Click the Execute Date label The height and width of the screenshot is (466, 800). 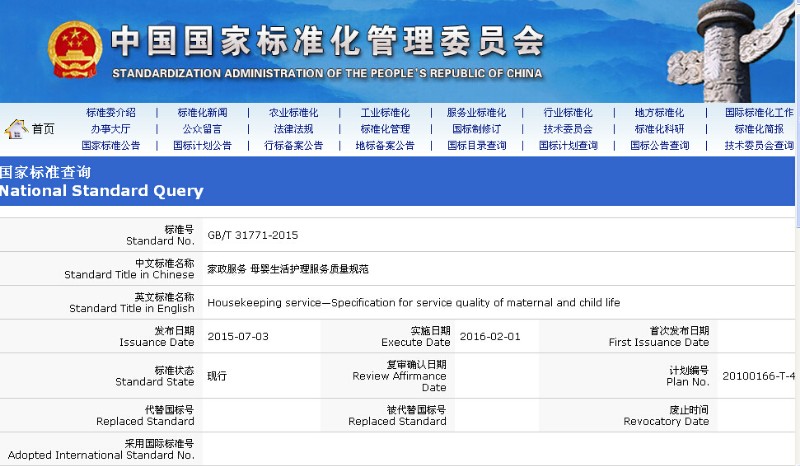pyautogui.click(x=416, y=336)
